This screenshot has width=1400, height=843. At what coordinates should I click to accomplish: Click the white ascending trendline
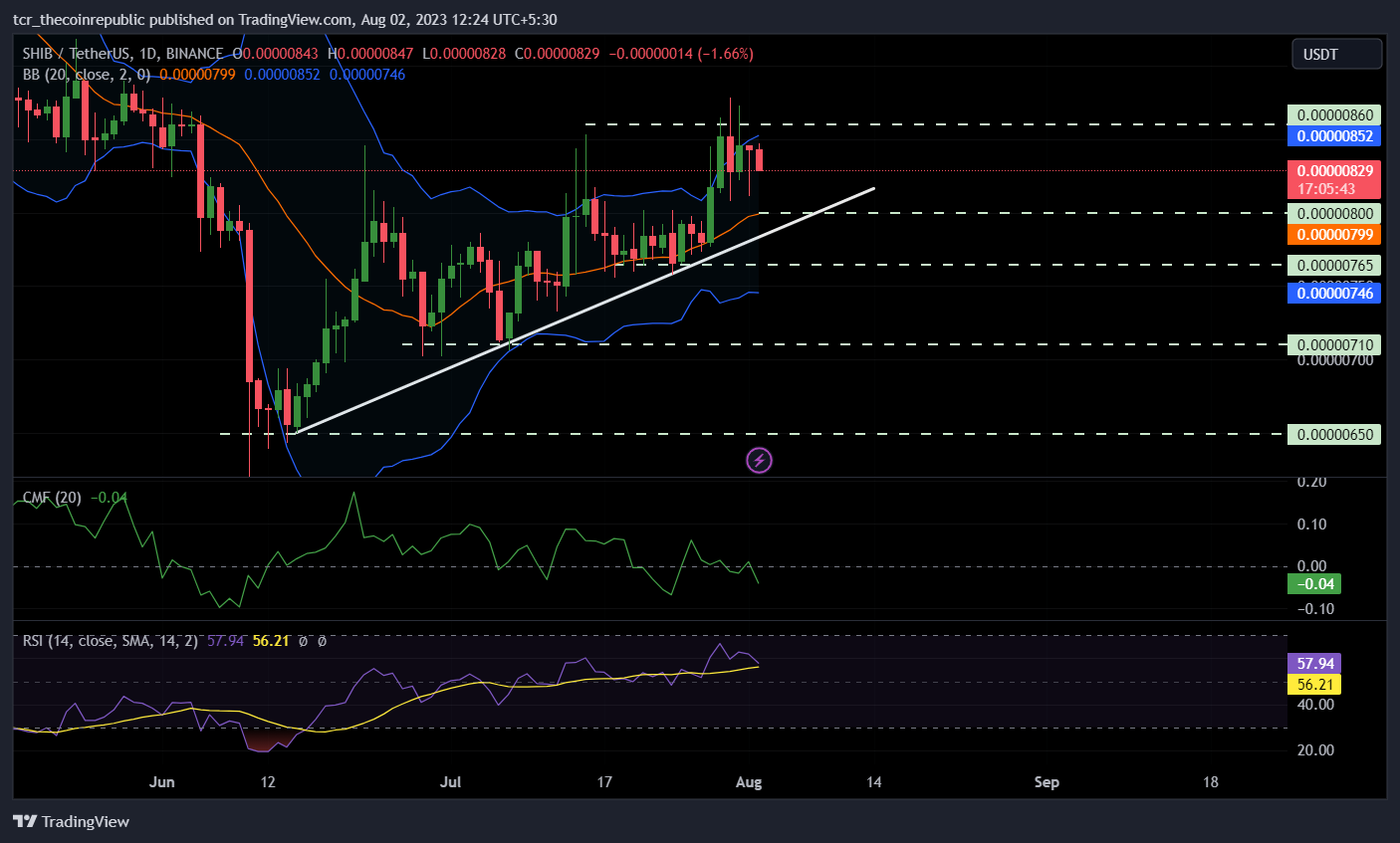coord(583,311)
